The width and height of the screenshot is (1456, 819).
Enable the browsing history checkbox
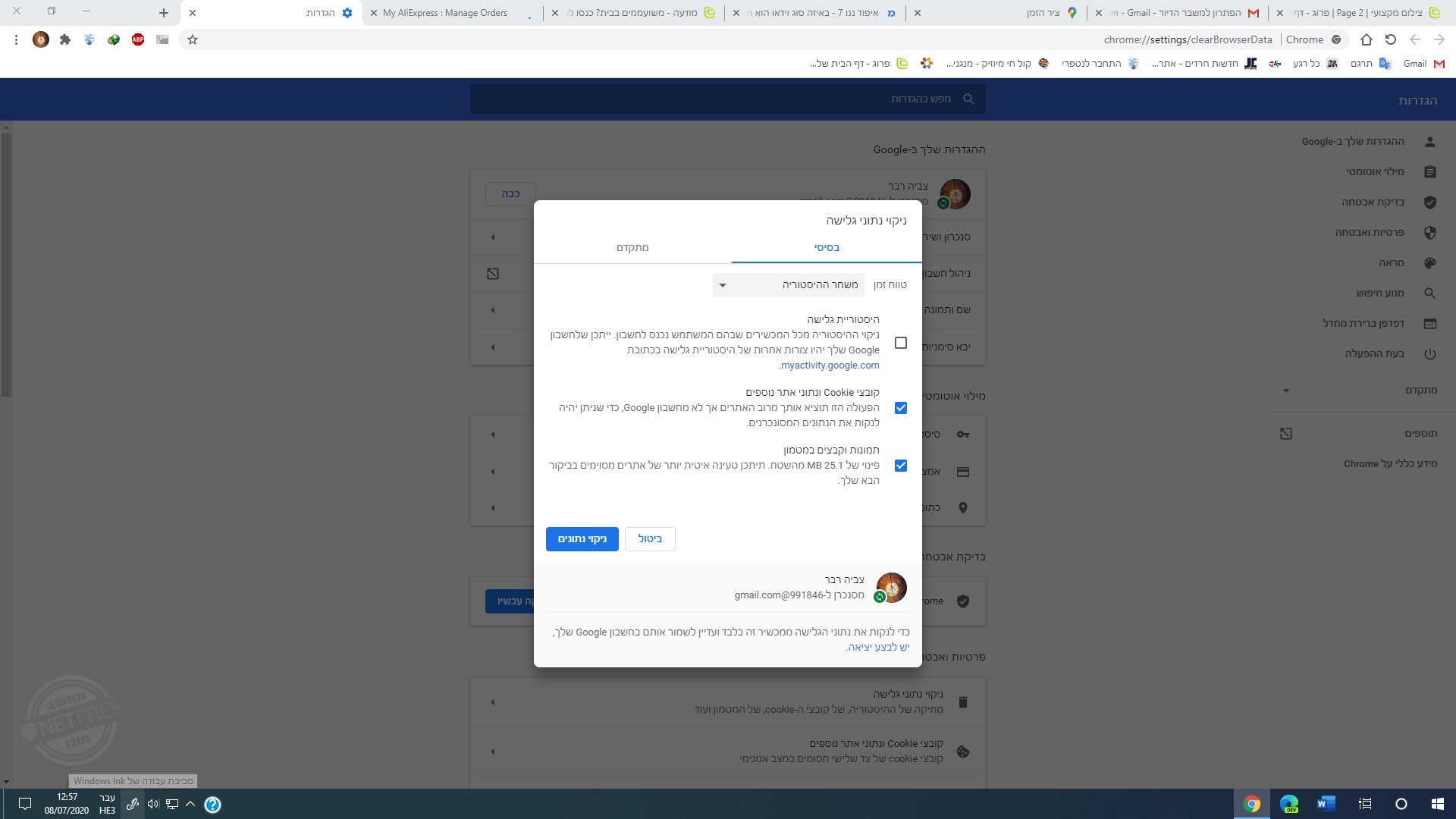pyautogui.click(x=900, y=343)
